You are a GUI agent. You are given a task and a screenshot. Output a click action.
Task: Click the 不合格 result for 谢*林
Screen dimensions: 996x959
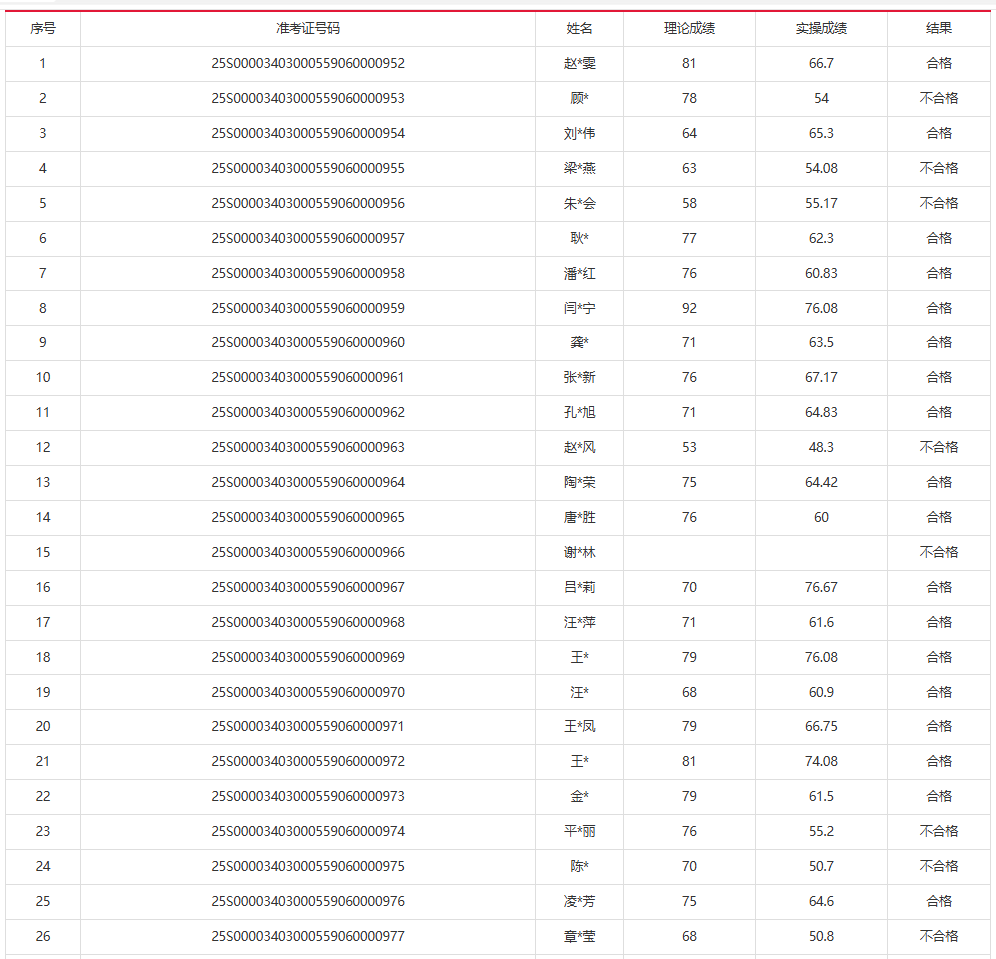click(x=939, y=552)
